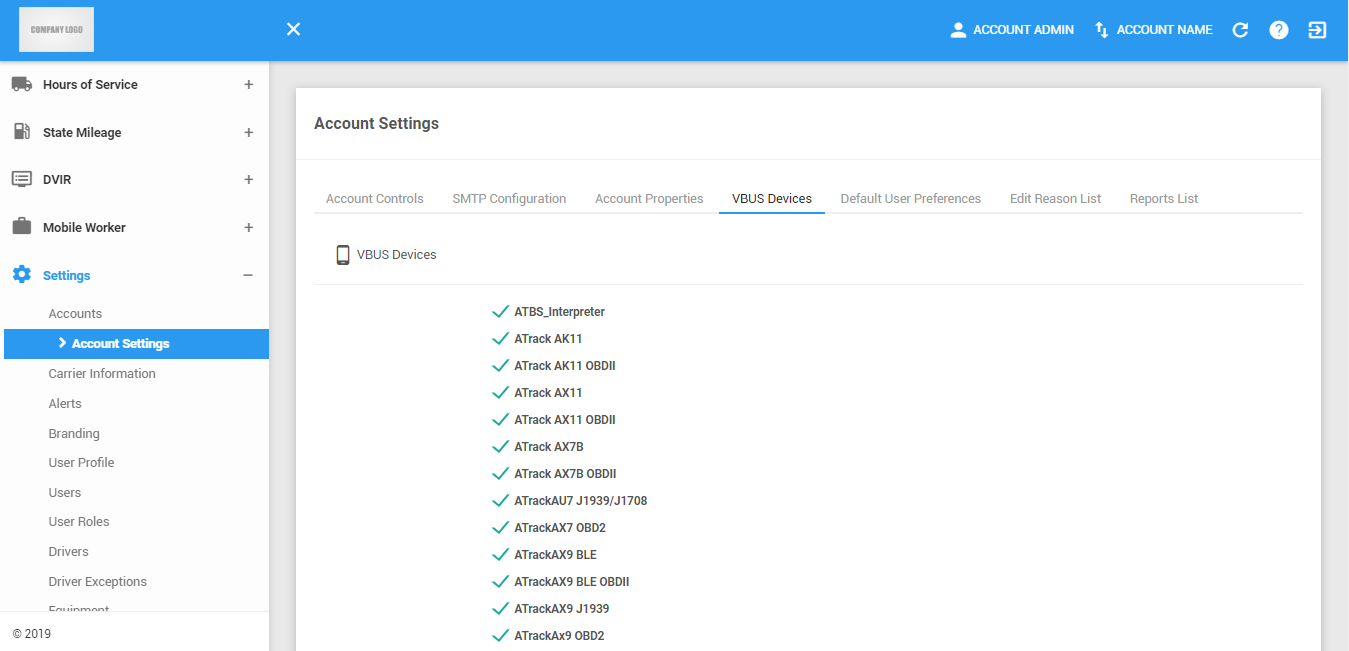
Task: Toggle the ATBS_Interpreter checkmark
Action: (501, 312)
